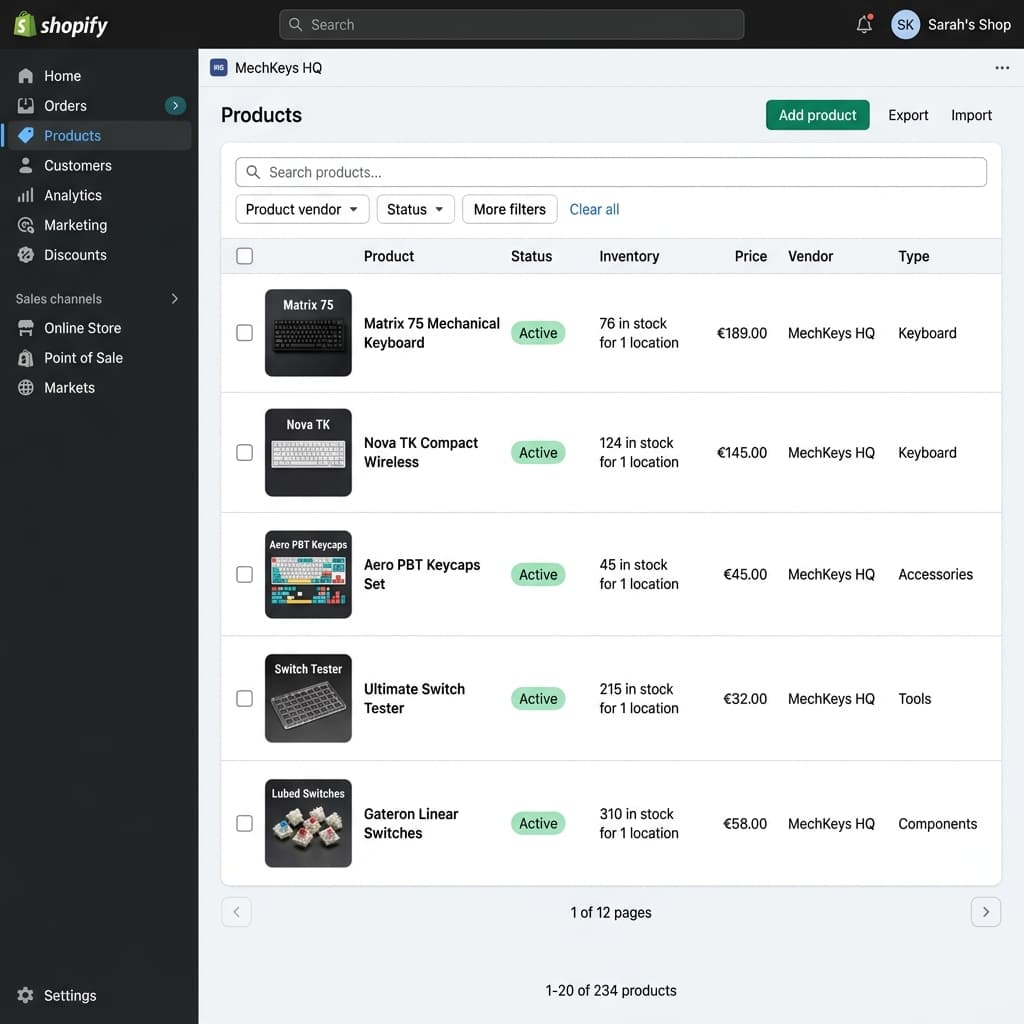Click the Analytics bar chart icon
1024x1024 pixels.
click(25, 195)
